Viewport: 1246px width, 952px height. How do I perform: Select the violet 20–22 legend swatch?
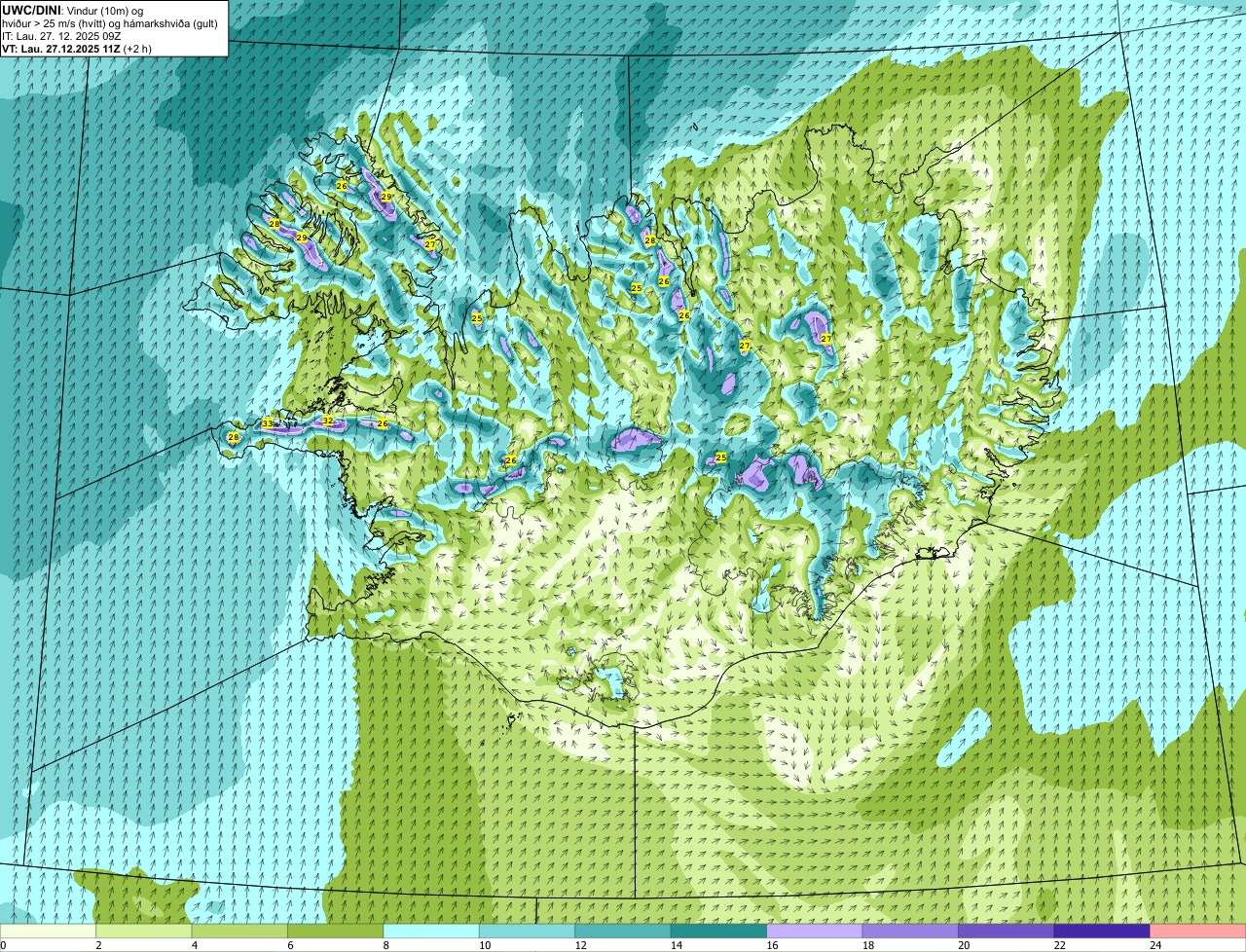click(1008, 931)
